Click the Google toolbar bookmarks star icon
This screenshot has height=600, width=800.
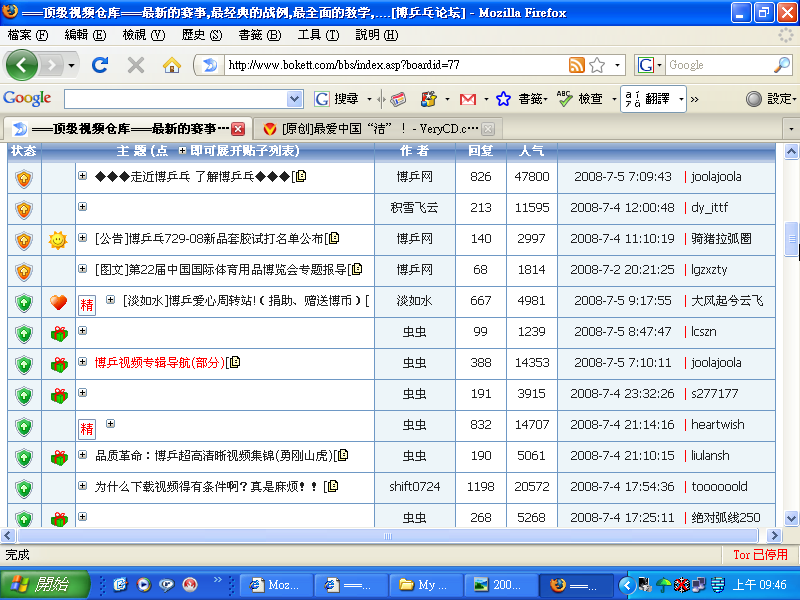503,99
